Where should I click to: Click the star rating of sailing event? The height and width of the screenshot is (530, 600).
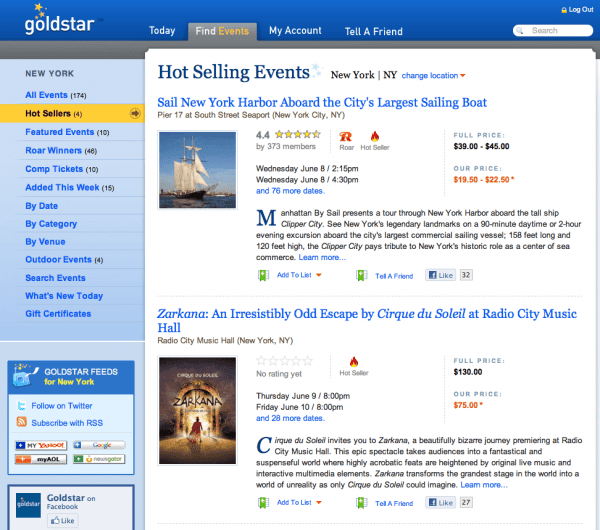click(x=298, y=134)
